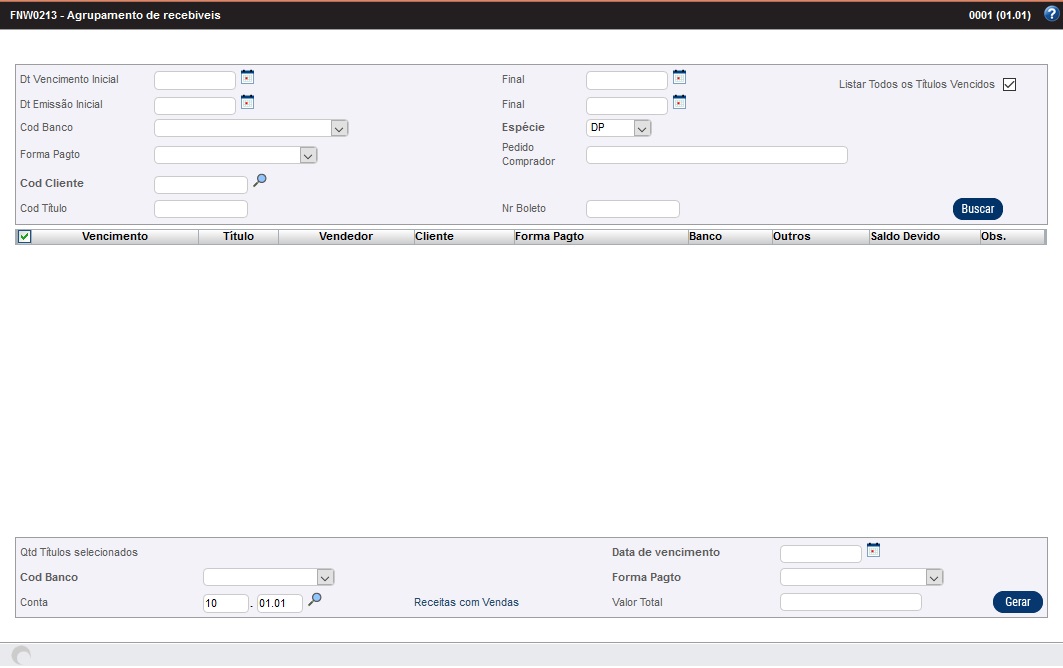Open the bottom Cod Banco dropdown
Image resolution: width=1063 pixels, height=668 pixels.
324,577
